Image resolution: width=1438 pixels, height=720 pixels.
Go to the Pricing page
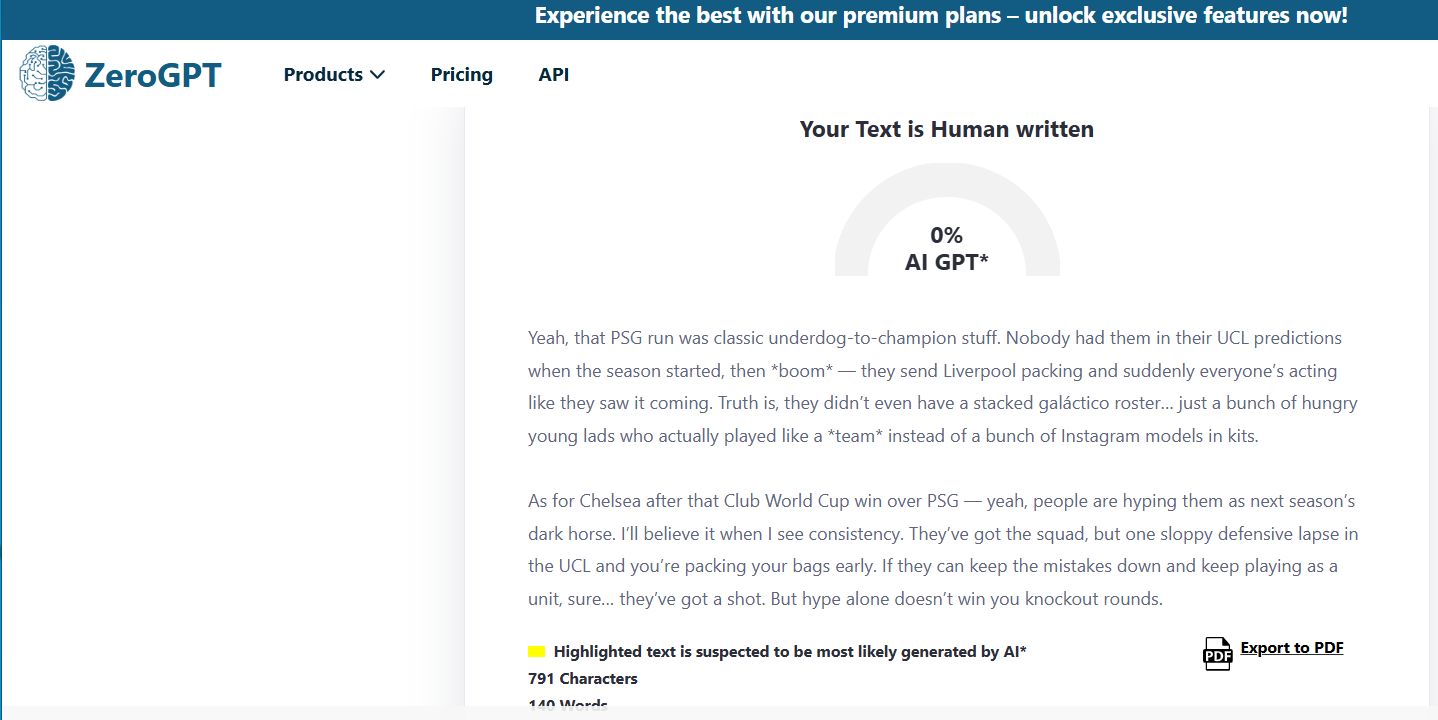(462, 75)
